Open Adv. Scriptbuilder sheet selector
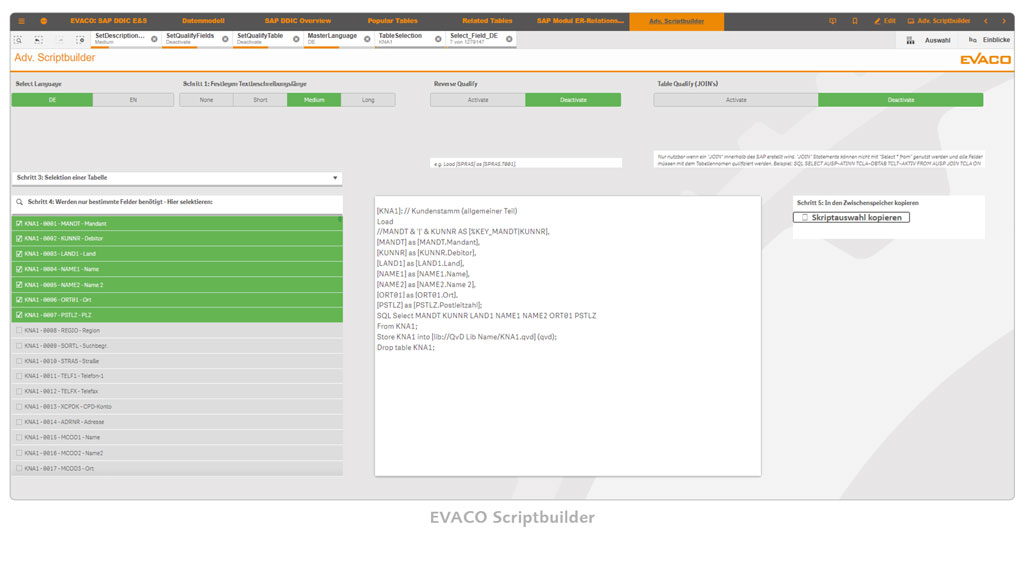Viewport: 1024px width, 567px height. (x=939, y=21)
